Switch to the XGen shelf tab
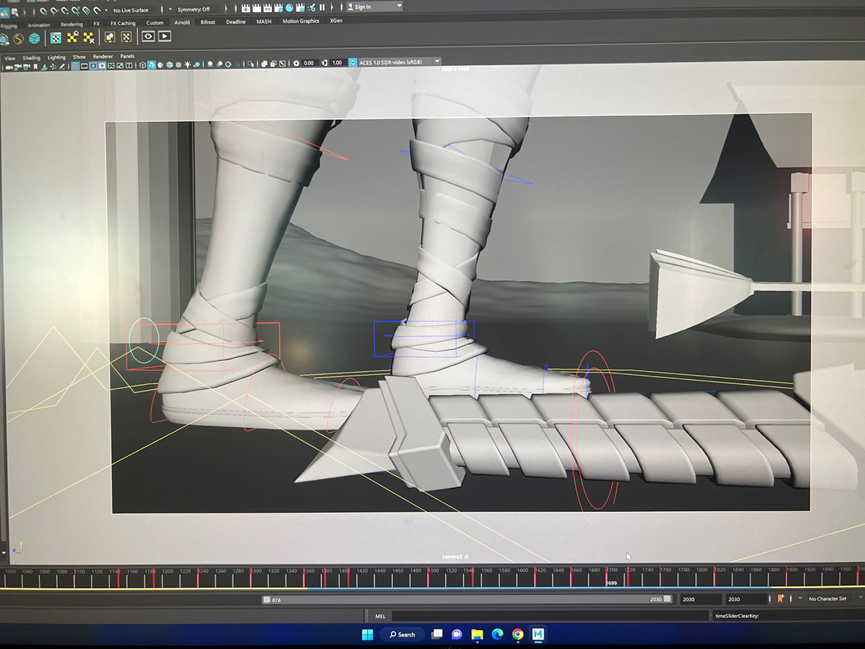Viewport: 865px width, 649px height. pyautogui.click(x=336, y=20)
